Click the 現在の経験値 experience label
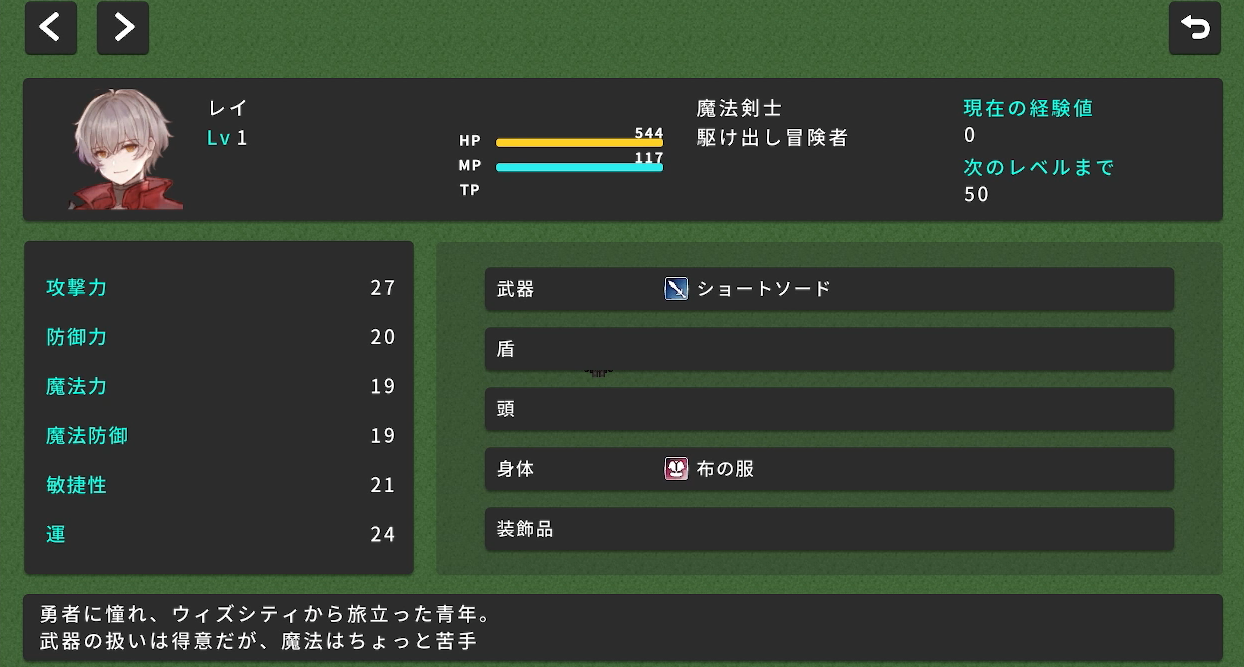 (1028, 108)
